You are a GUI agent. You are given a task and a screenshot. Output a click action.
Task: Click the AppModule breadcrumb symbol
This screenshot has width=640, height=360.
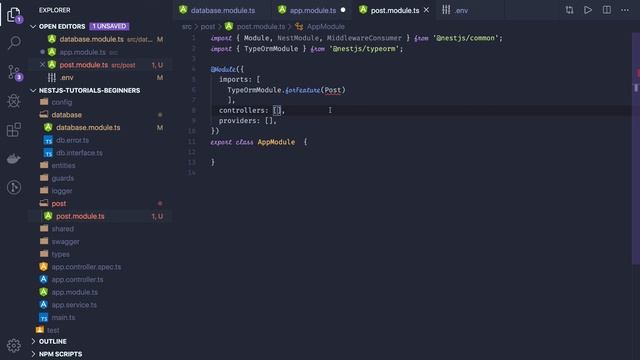click(325, 27)
